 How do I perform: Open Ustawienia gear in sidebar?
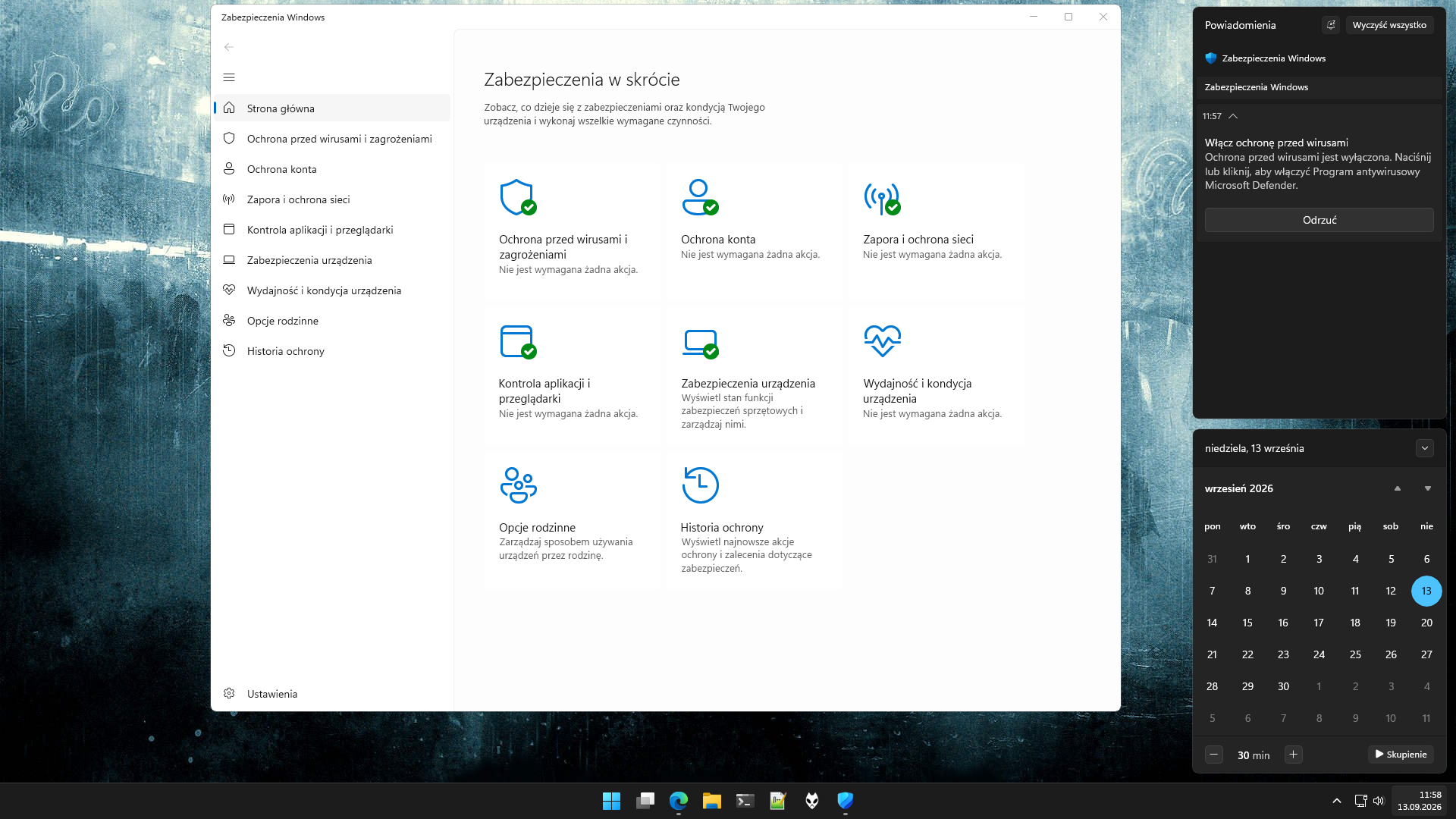229,693
